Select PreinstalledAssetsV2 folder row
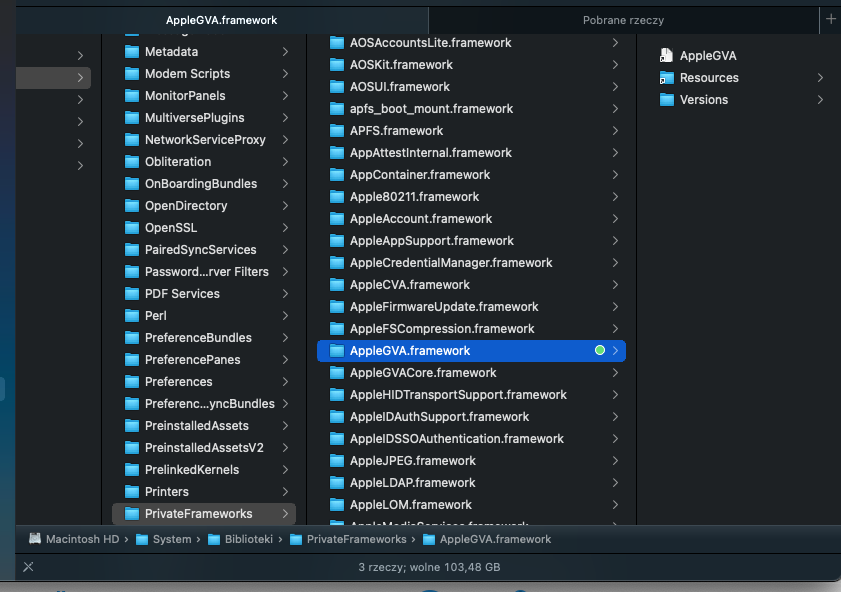The width and height of the screenshot is (841, 592). click(204, 447)
